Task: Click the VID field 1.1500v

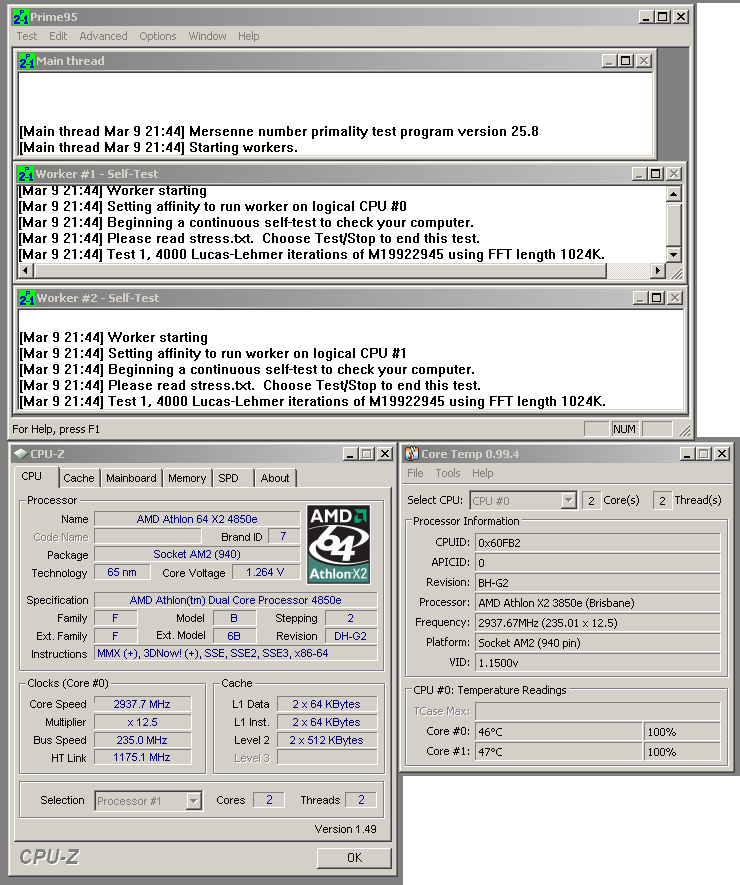Action: tap(598, 663)
